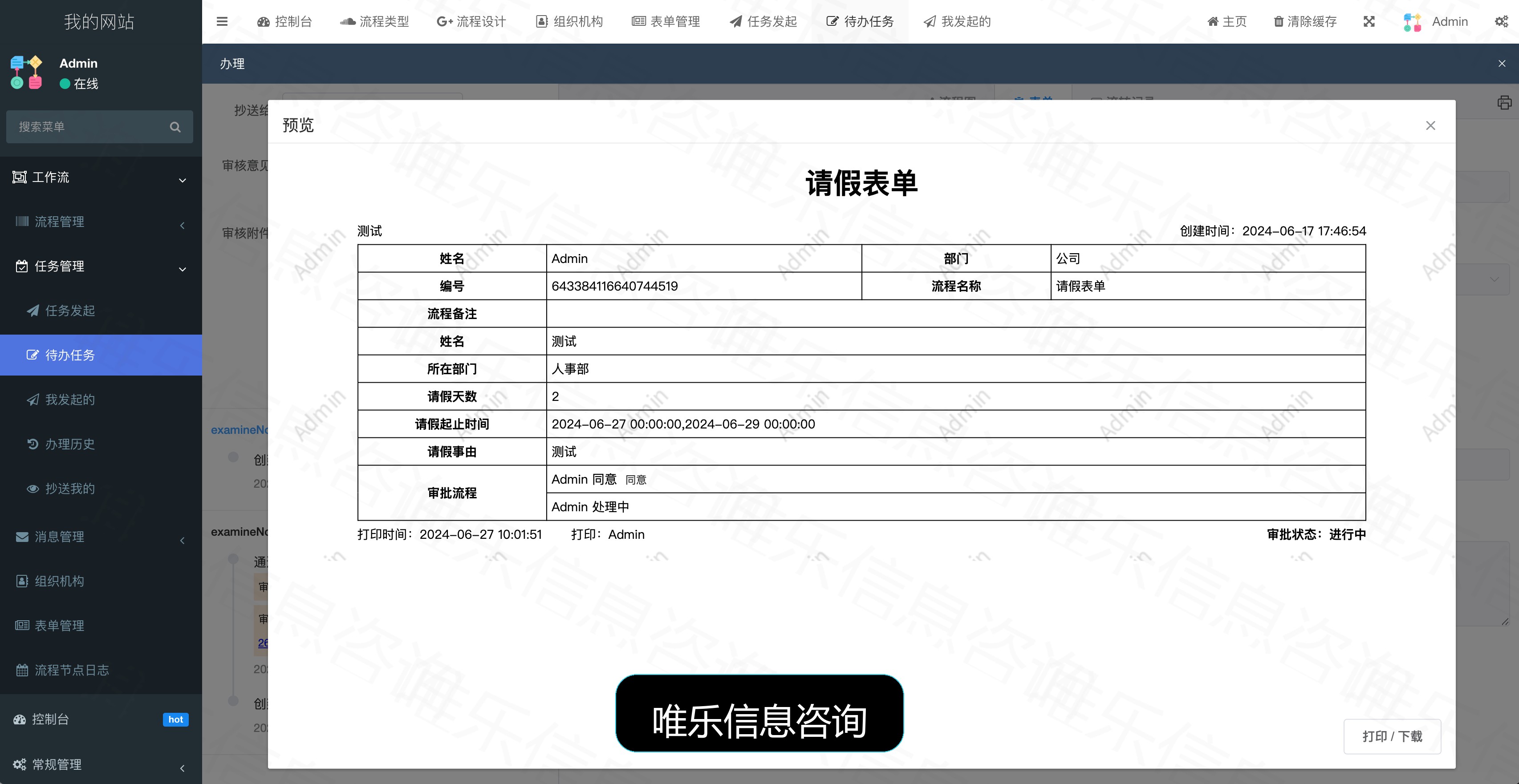This screenshot has height=784, width=1519.
Task: Select 待办任务 in the sidebar
Action: tap(101, 355)
